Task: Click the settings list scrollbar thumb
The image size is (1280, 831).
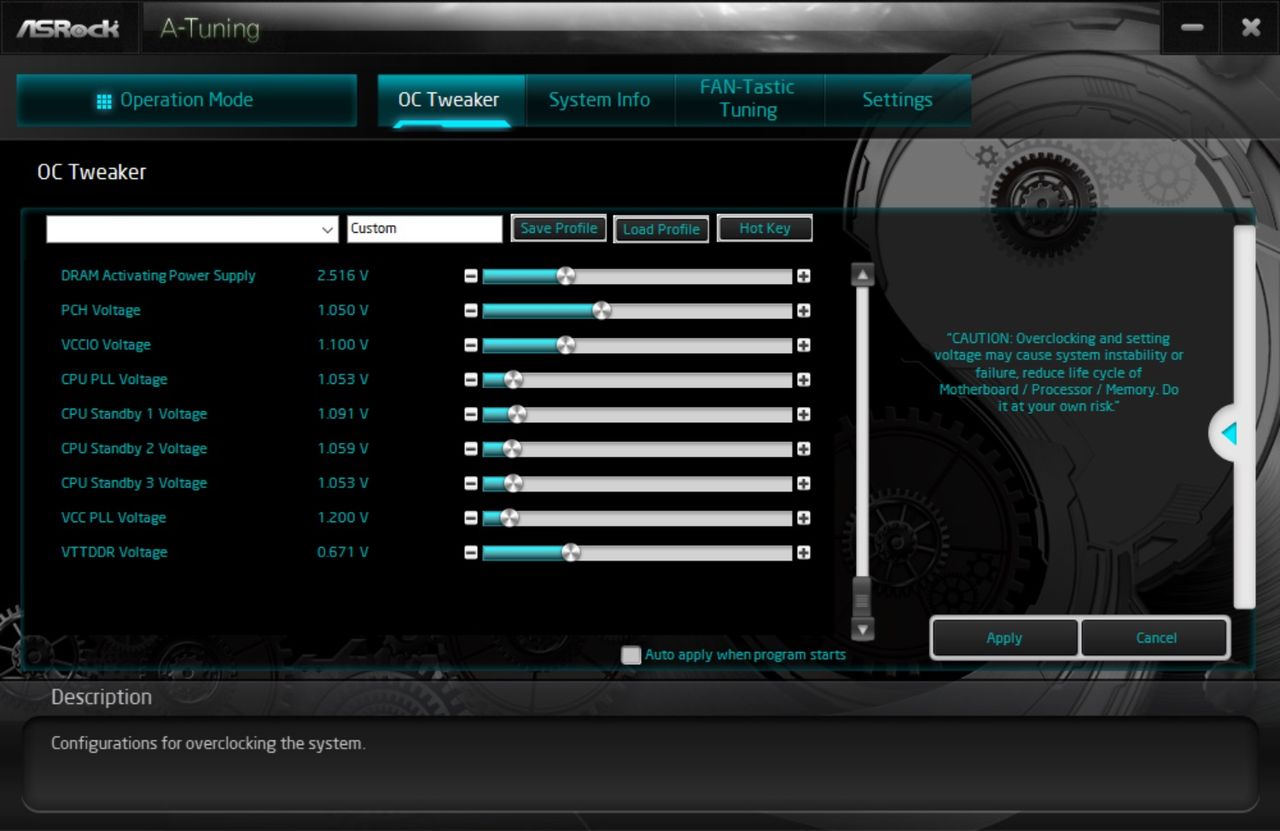Action: pos(862,595)
